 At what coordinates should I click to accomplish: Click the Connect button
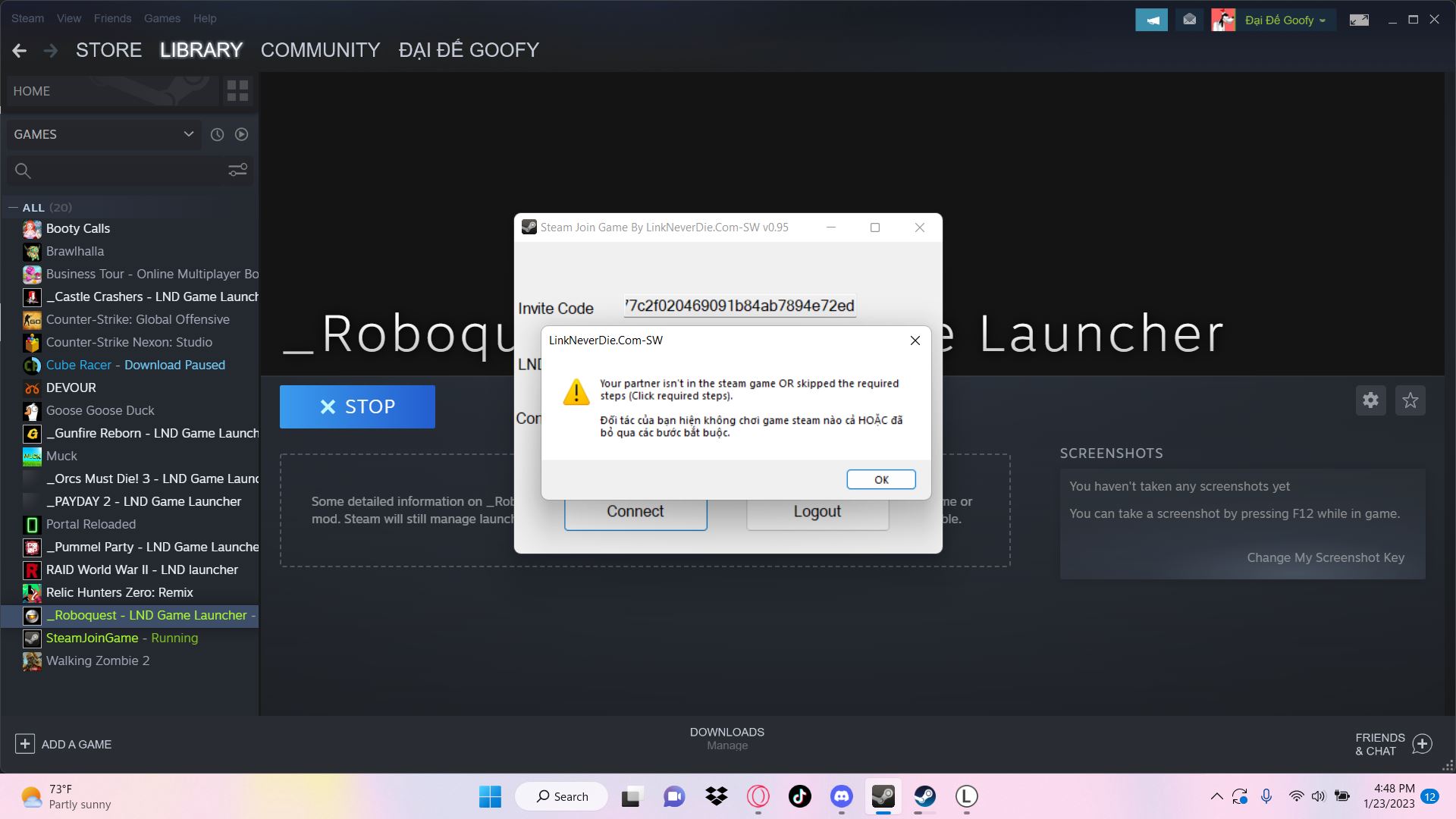[x=635, y=512]
